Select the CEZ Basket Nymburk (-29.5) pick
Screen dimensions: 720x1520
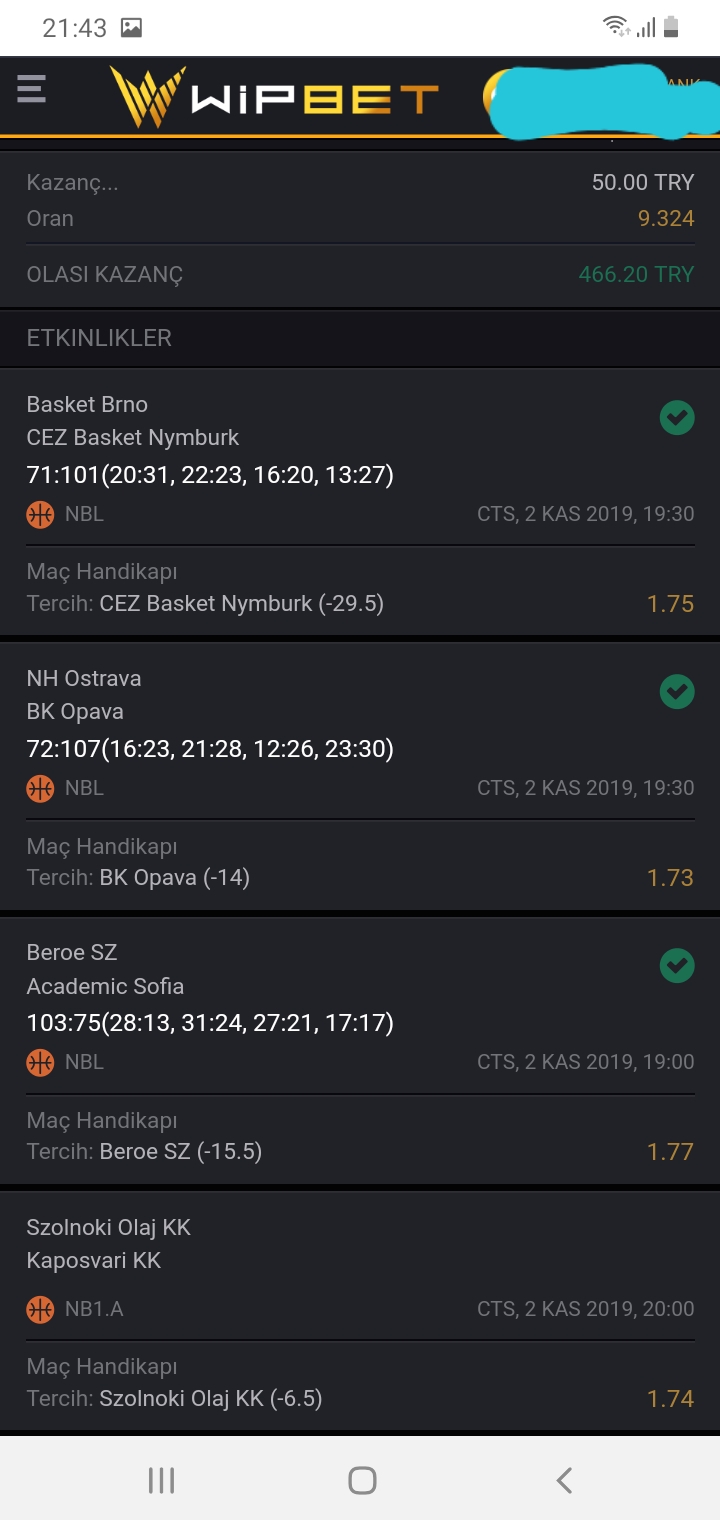click(x=242, y=603)
